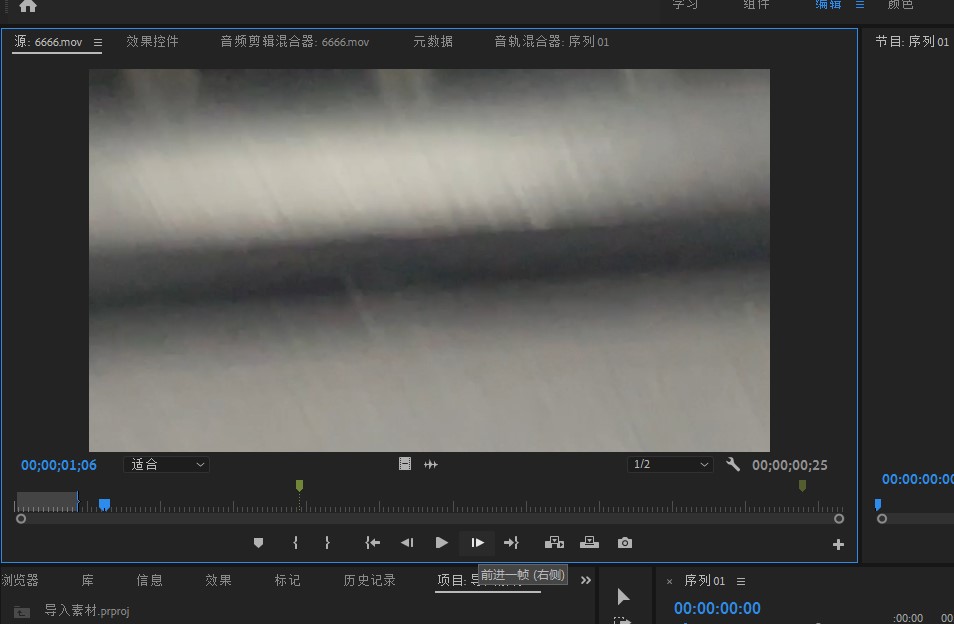Close the 序列 01 timeline tab
The width and height of the screenshot is (954, 624).
click(669, 582)
